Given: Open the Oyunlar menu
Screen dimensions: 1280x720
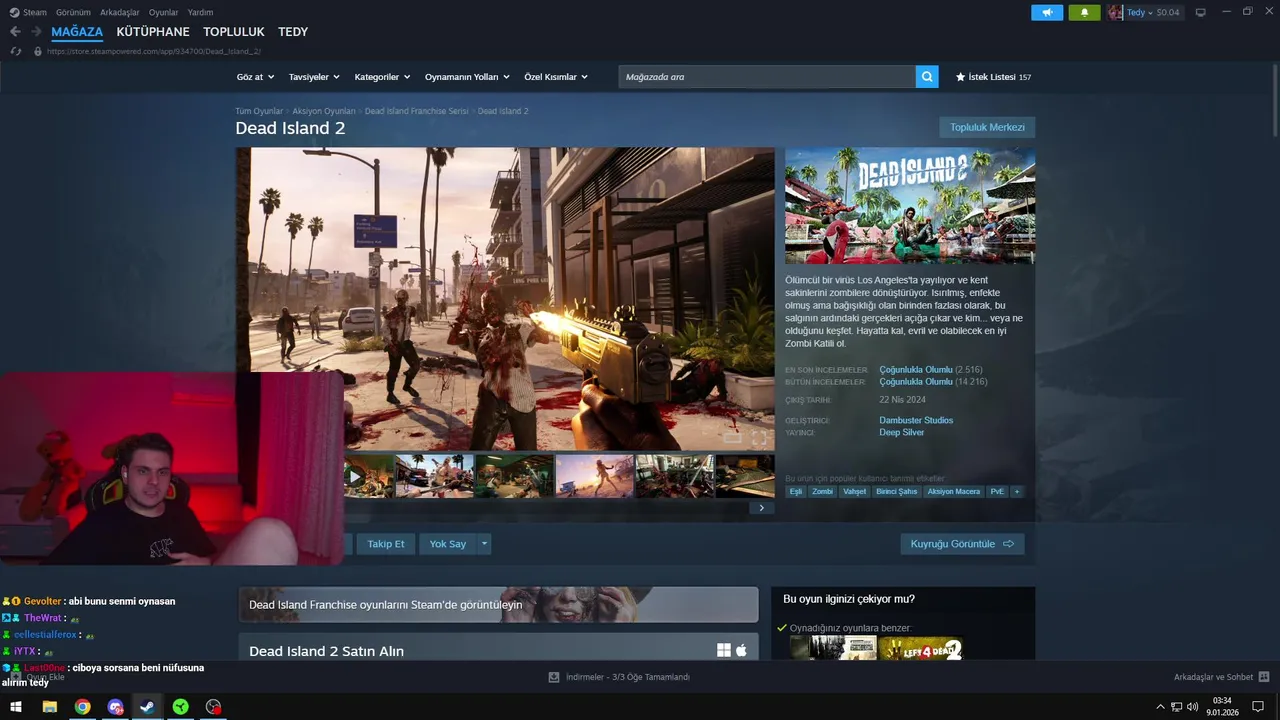Looking at the screenshot, I should click(163, 12).
